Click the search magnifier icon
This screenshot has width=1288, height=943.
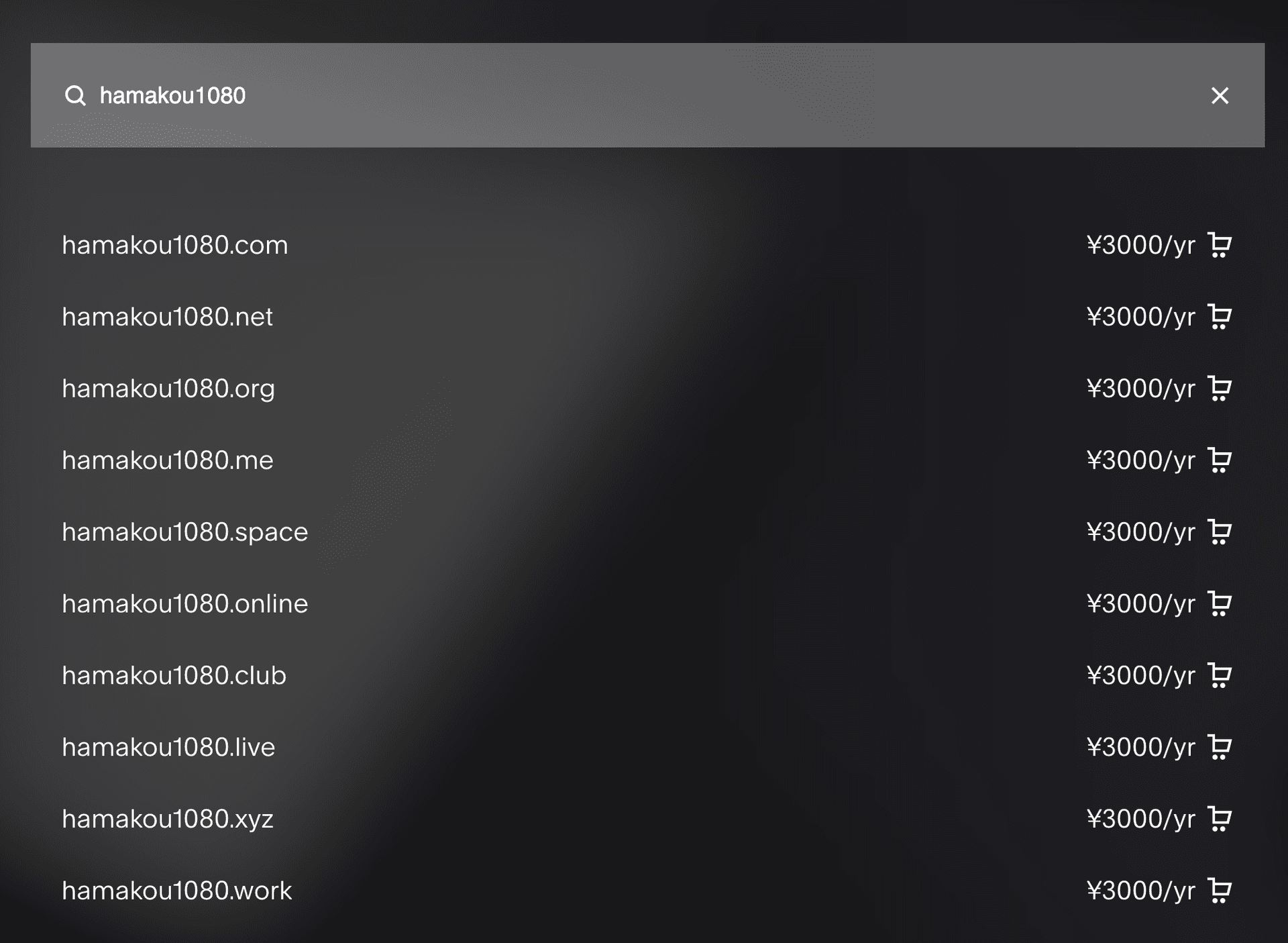(75, 96)
